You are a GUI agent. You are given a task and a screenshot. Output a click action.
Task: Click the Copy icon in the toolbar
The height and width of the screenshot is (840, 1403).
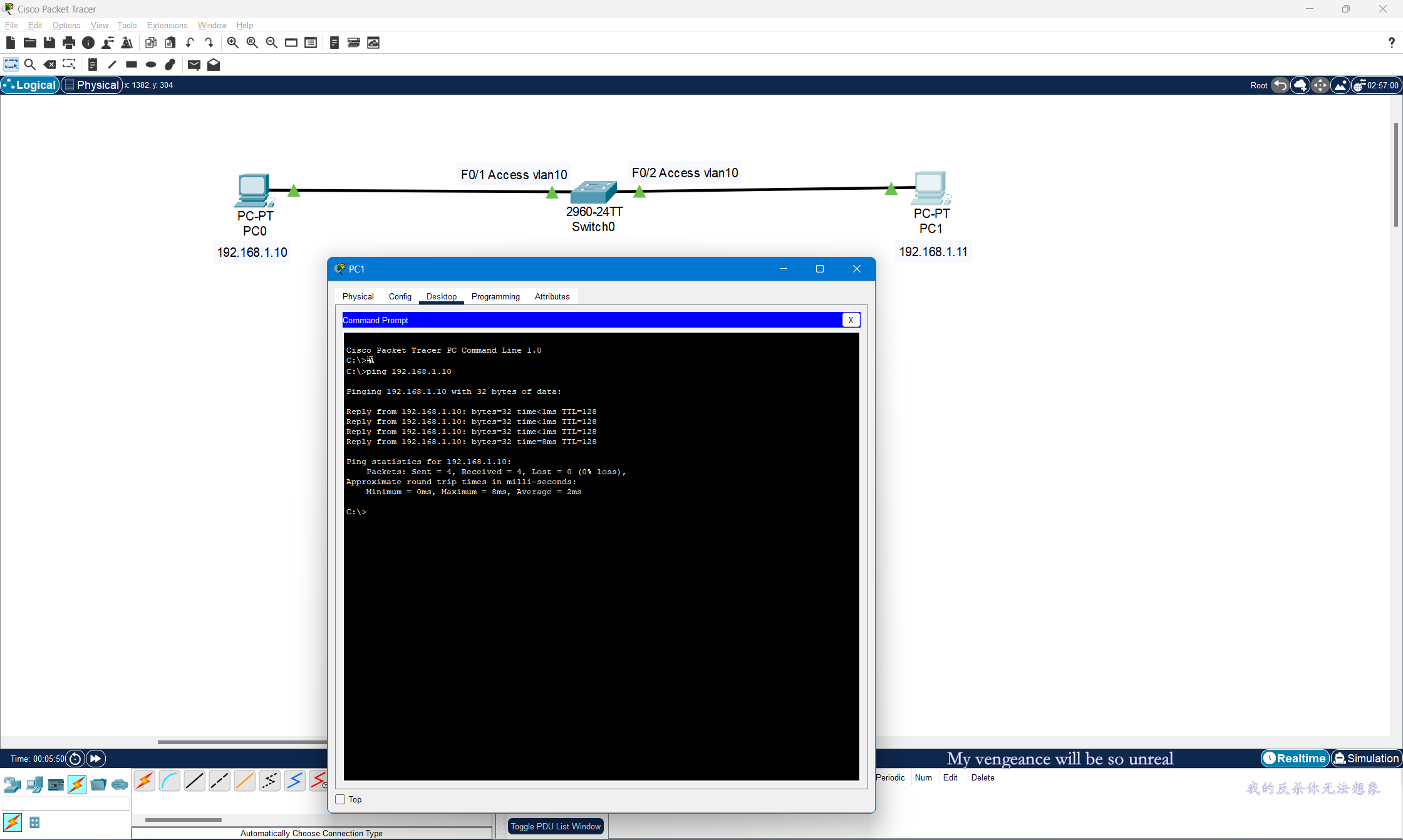click(x=150, y=43)
